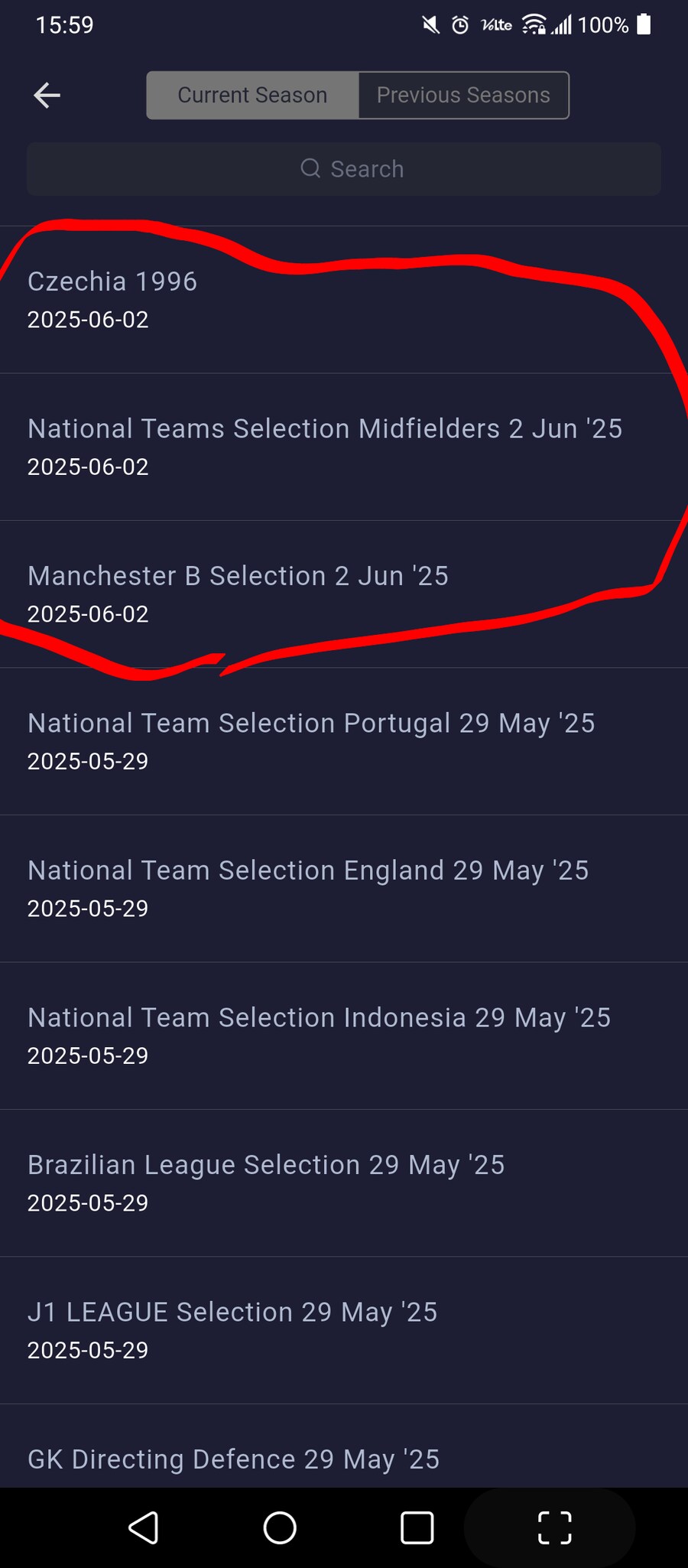Tap Android back navigation triangle
This screenshot has width=688, height=1568.
pos(143,1527)
